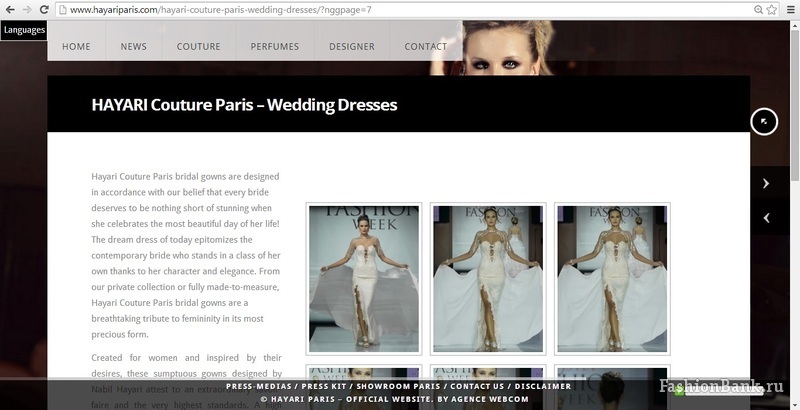This screenshot has height=410, width=800.
Task: Click the browser Forward arrow
Action: (27, 10)
